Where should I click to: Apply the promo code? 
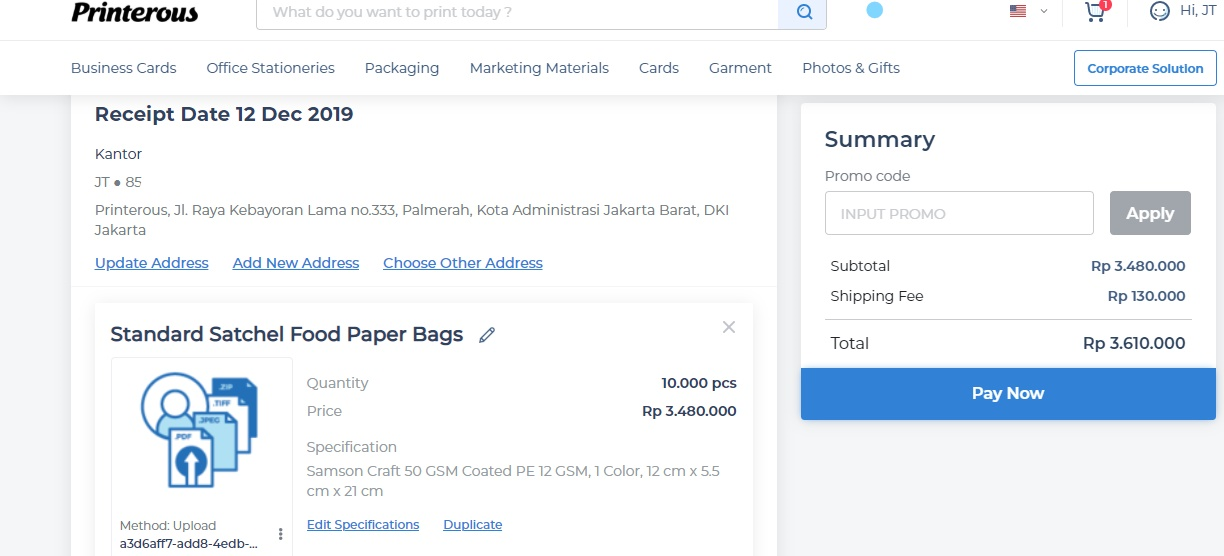click(x=1150, y=213)
